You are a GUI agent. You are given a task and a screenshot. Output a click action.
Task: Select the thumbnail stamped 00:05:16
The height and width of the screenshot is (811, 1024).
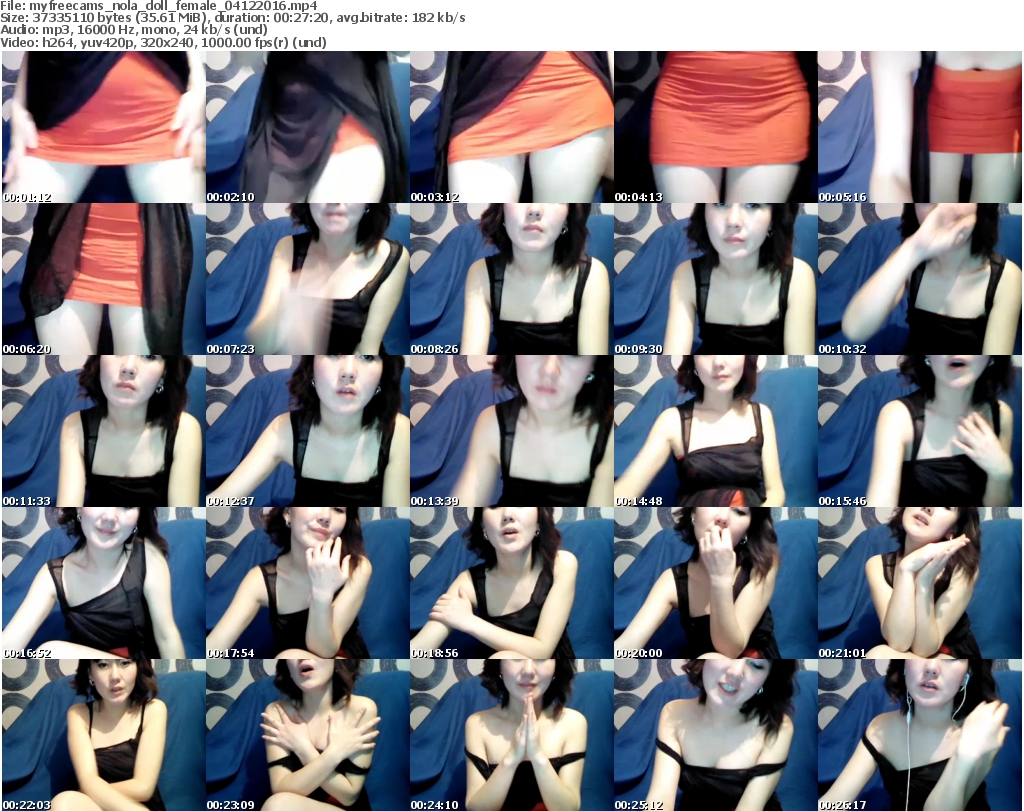point(920,127)
